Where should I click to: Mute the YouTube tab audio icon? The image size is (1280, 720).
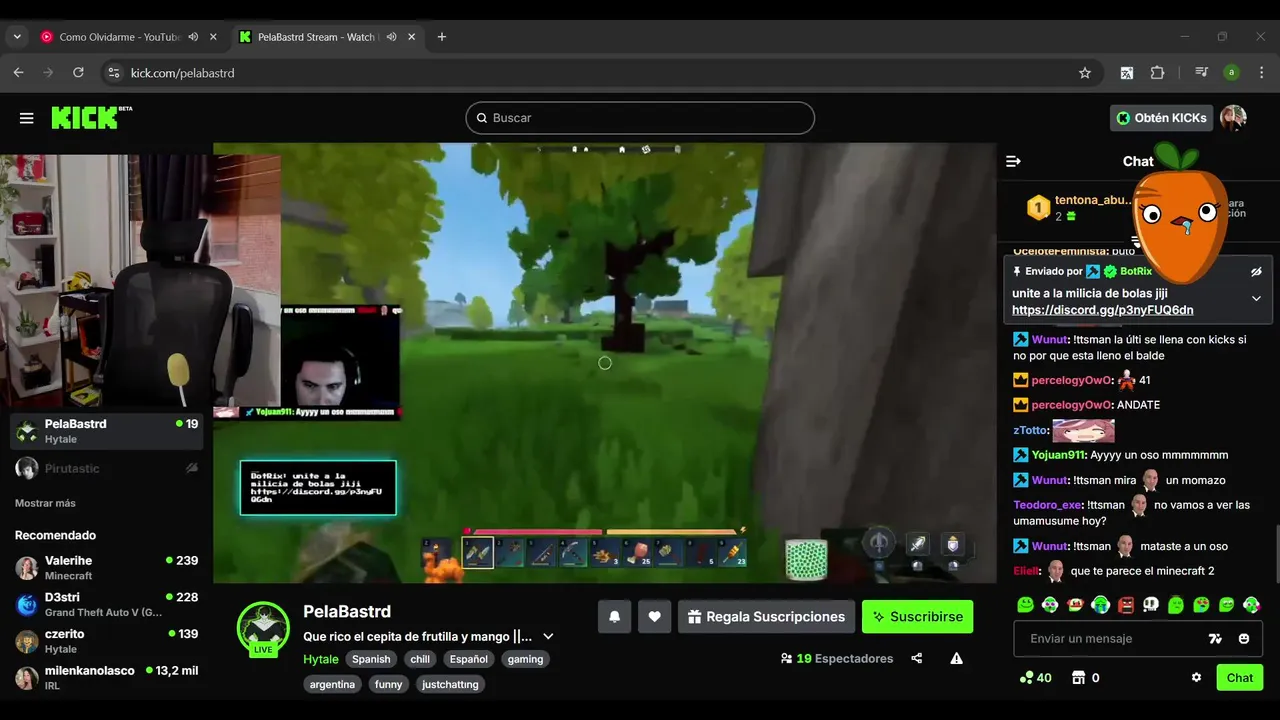193,37
